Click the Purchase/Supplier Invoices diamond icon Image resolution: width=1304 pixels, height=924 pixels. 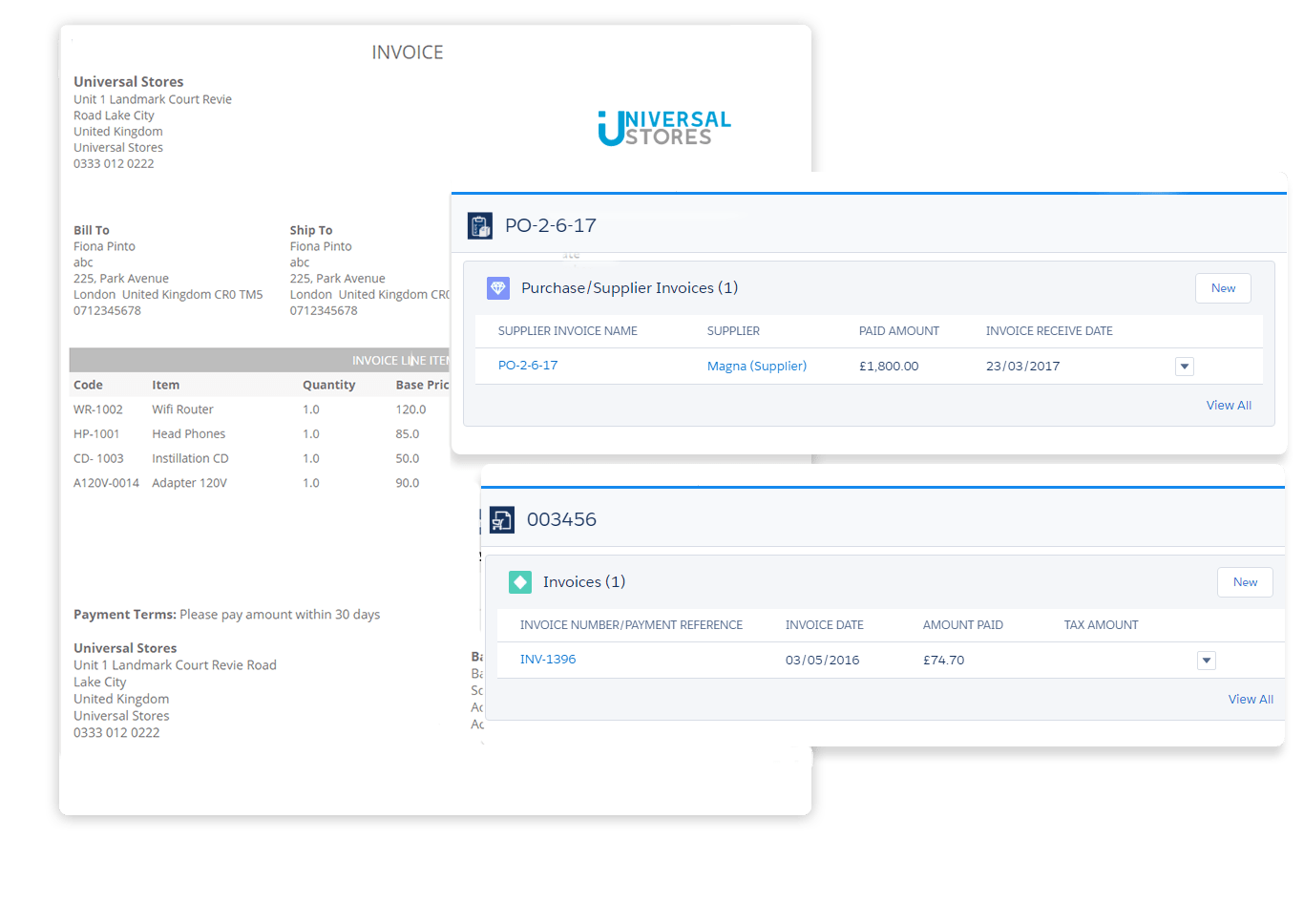(498, 288)
